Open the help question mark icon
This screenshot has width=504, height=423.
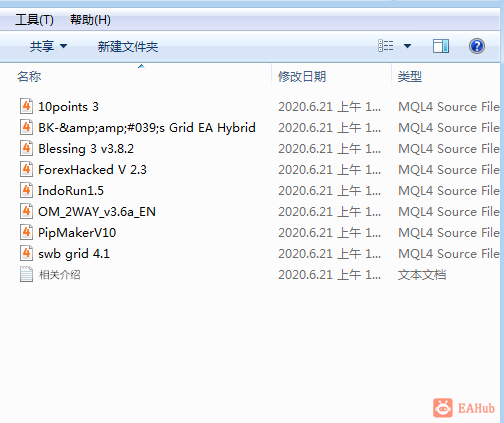pos(477,46)
